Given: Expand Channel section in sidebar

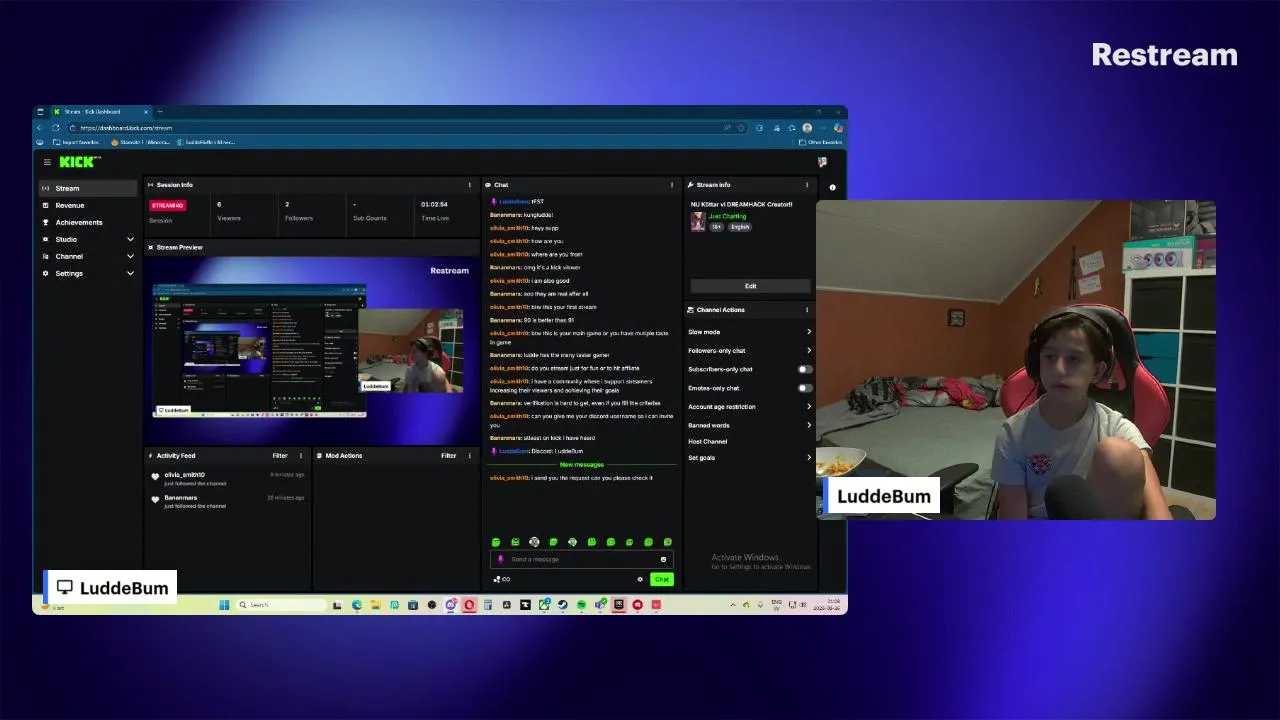Looking at the screenshot, I should tap(130, 257).
